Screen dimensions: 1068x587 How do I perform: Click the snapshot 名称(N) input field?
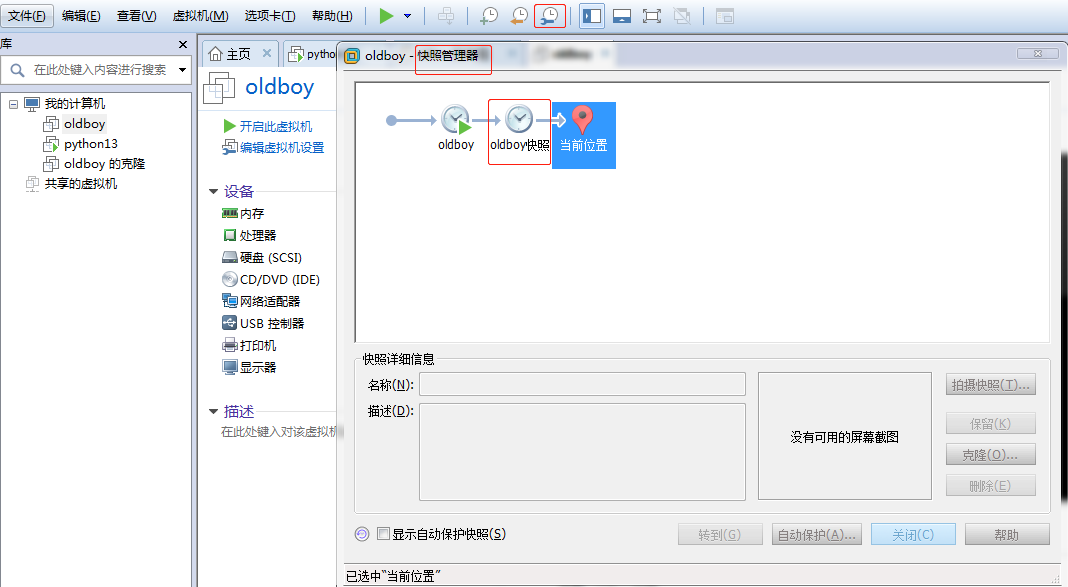582,384
